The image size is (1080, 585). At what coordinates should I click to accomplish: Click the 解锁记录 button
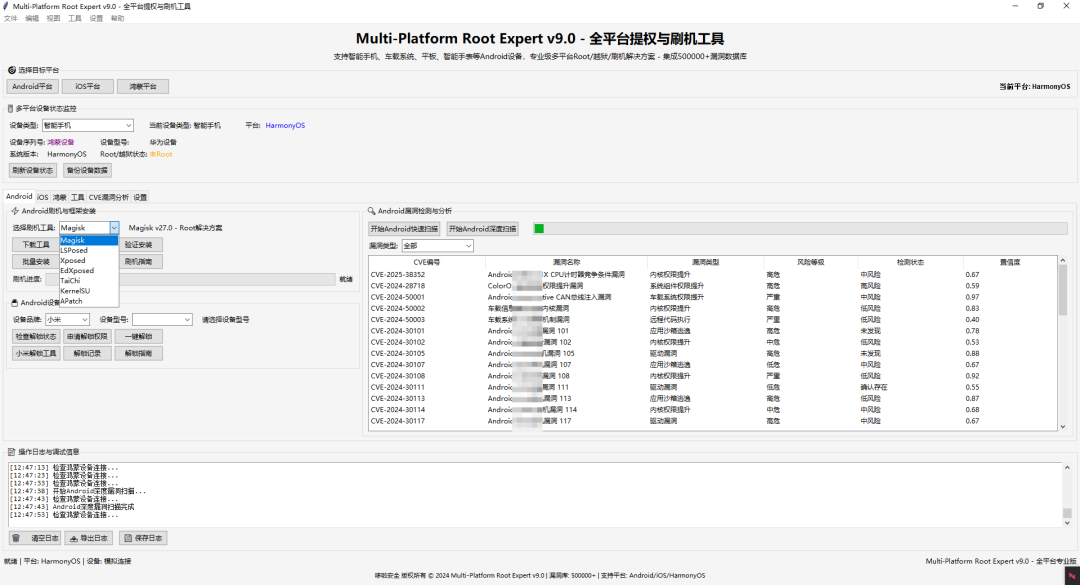(87, 353)
